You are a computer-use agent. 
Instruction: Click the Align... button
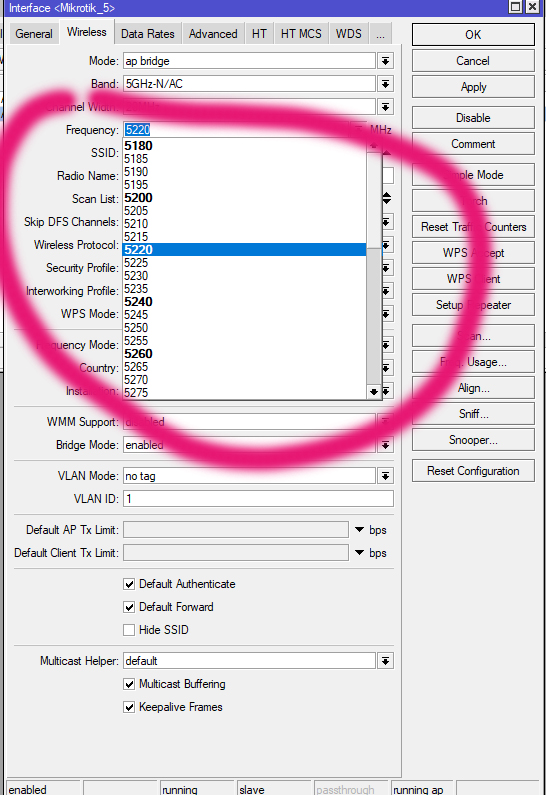473,388
